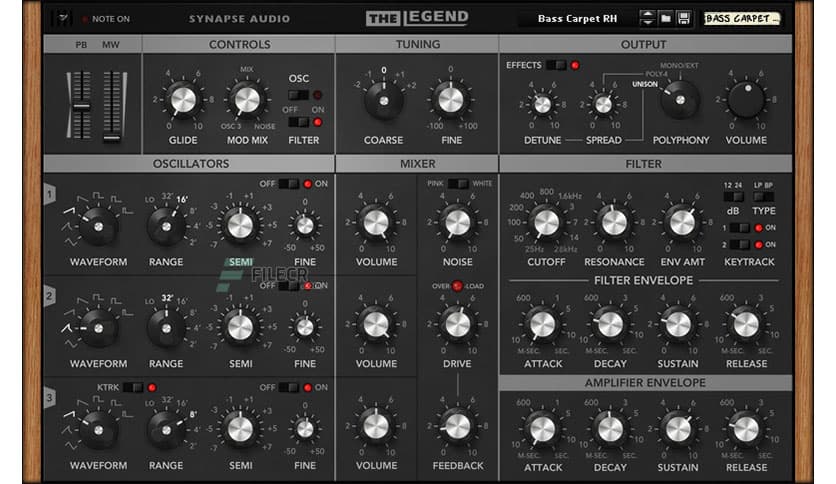This screenshot has height=484, width=836.
Task: Click mixer oscillator 3 VOLUME knob
Action: click(376, 426)
